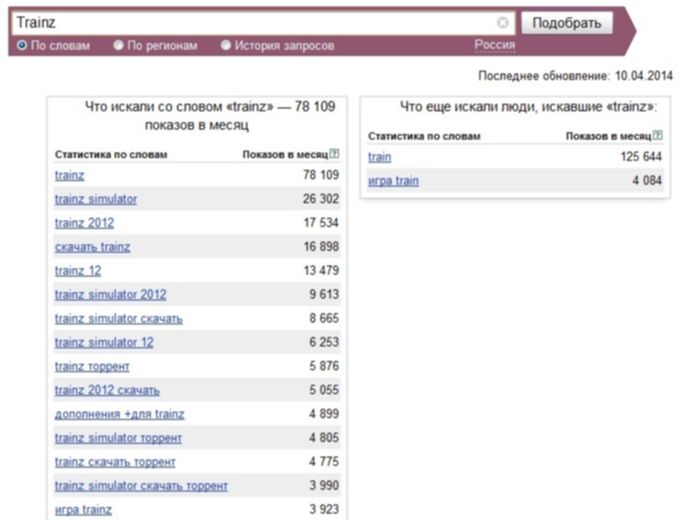Click the value '125 644' for train
The image size is (688, 520).
[641, 157]
